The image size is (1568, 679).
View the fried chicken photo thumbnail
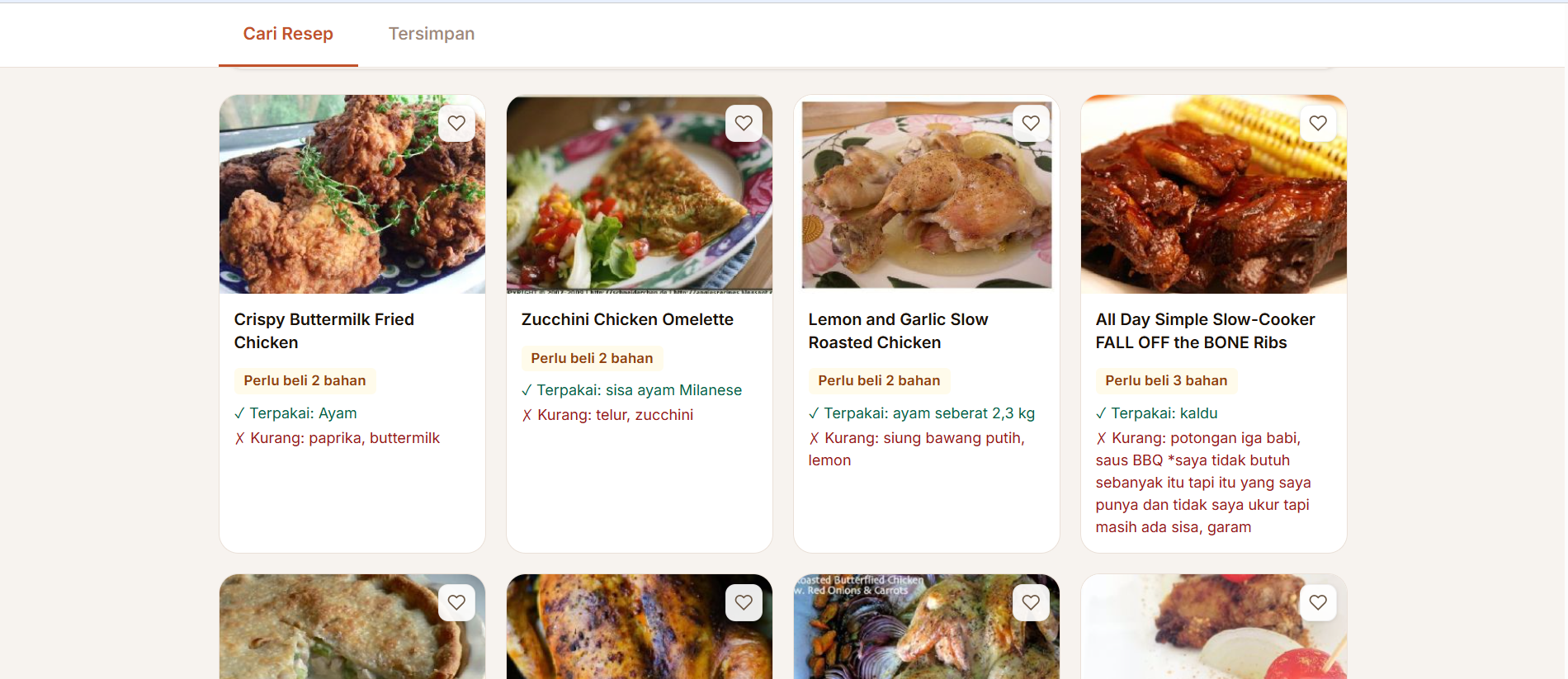pos(352,194)
